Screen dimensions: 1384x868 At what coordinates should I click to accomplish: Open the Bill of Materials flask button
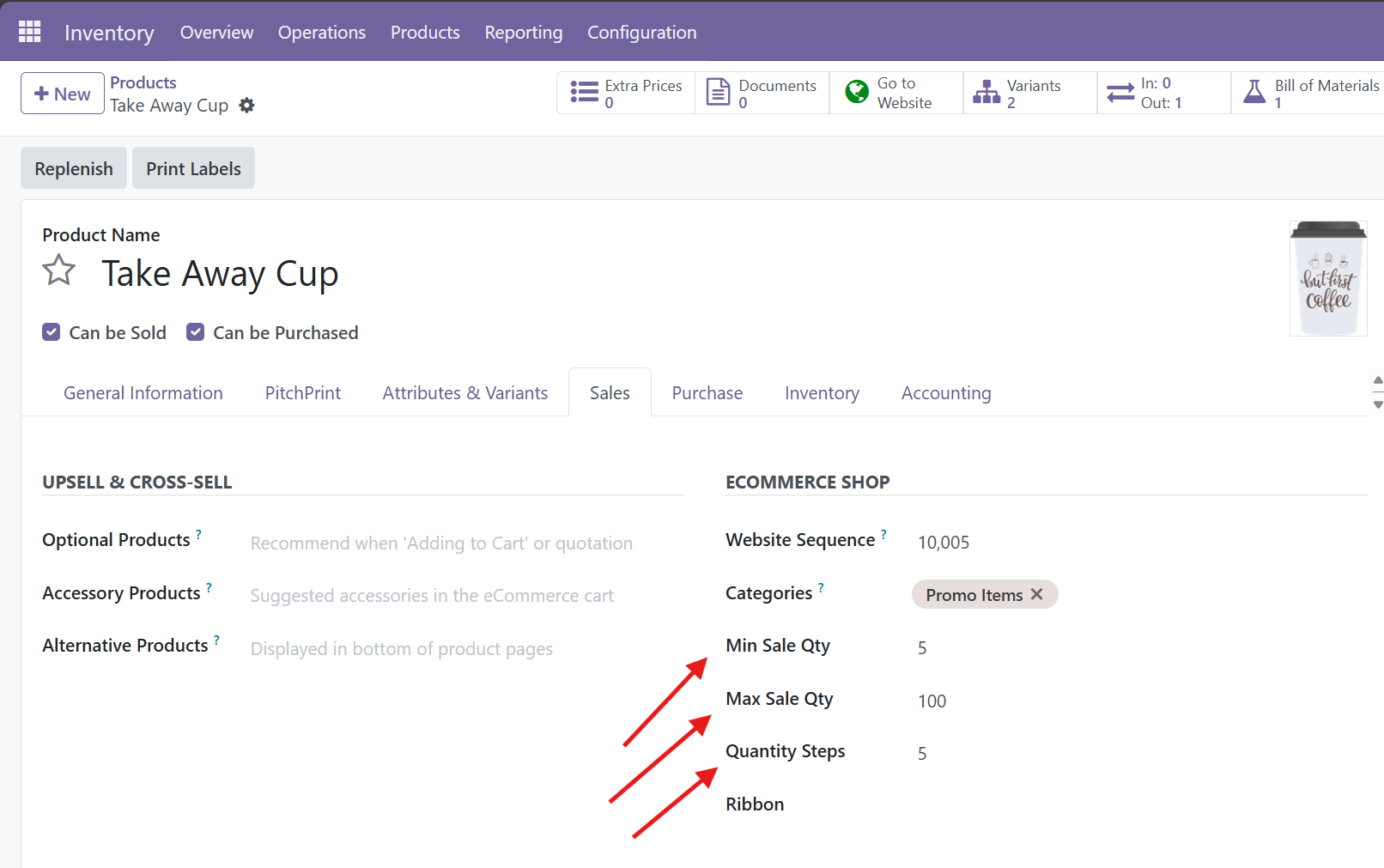(x=1308, y=93)
